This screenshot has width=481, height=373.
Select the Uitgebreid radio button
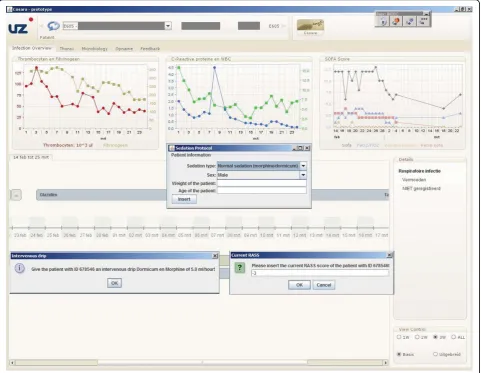coord(435,354)
